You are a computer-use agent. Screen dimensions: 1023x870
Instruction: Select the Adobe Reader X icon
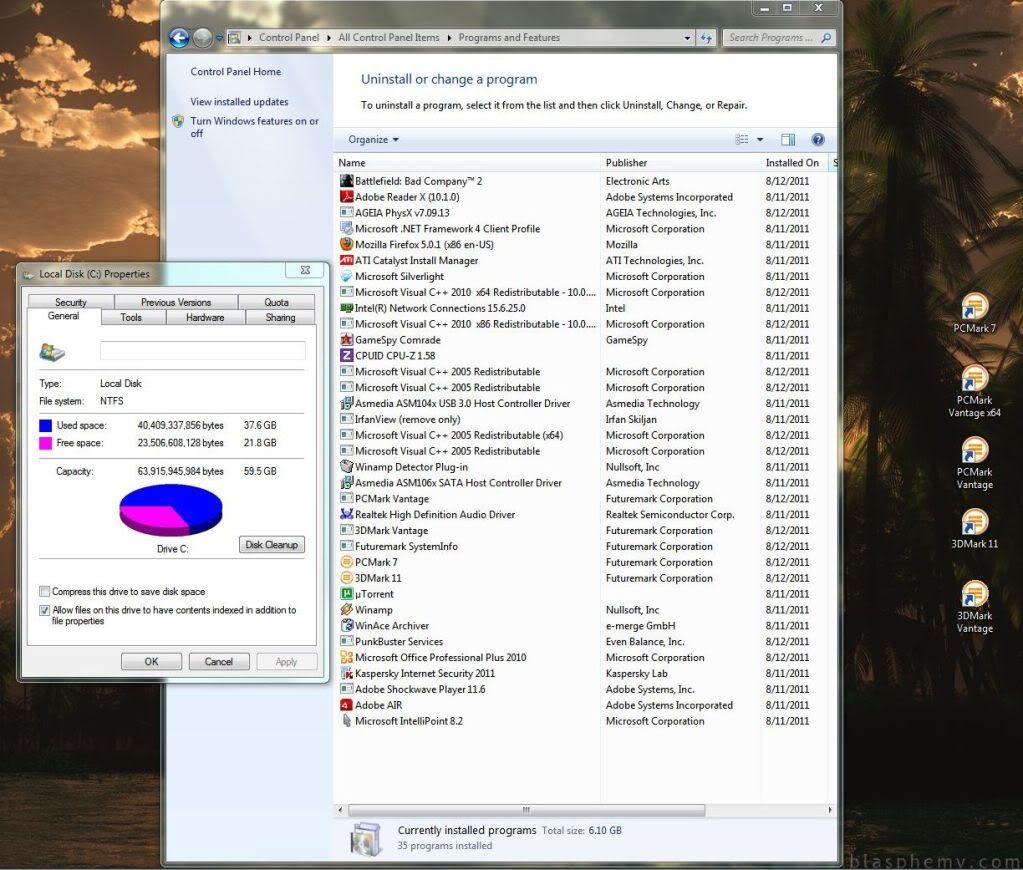346,196
